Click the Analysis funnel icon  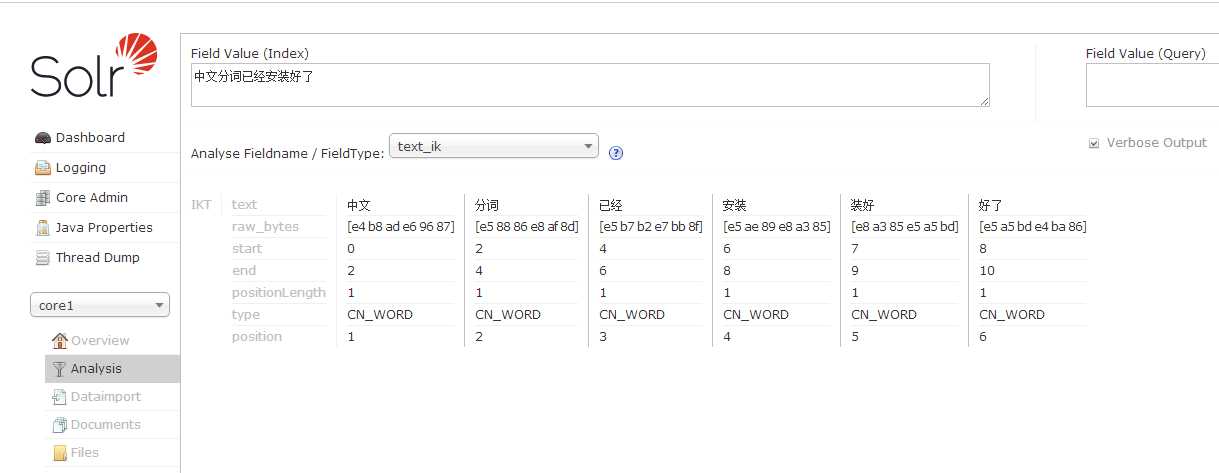point(59,368)
